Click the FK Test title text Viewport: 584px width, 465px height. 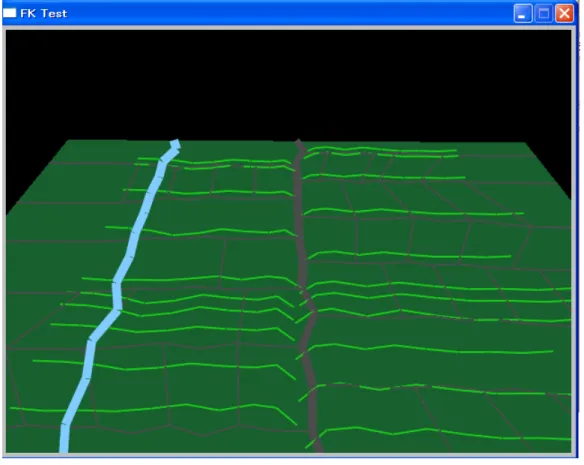coord(44,13)
